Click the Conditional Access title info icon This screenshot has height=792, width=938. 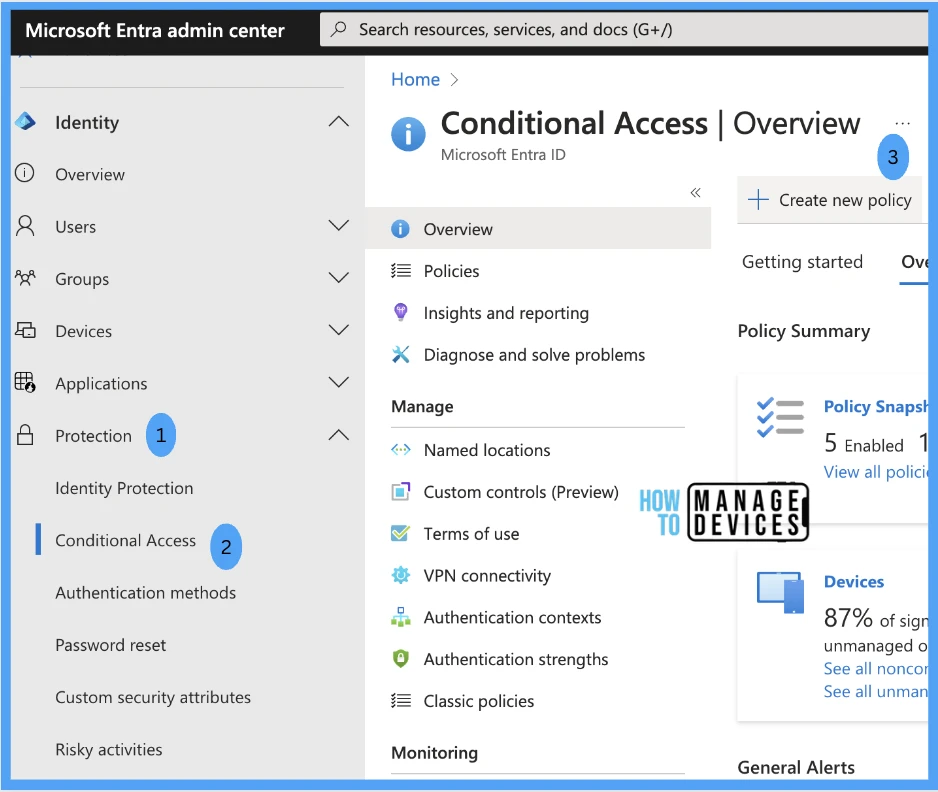tap(408, 133)
